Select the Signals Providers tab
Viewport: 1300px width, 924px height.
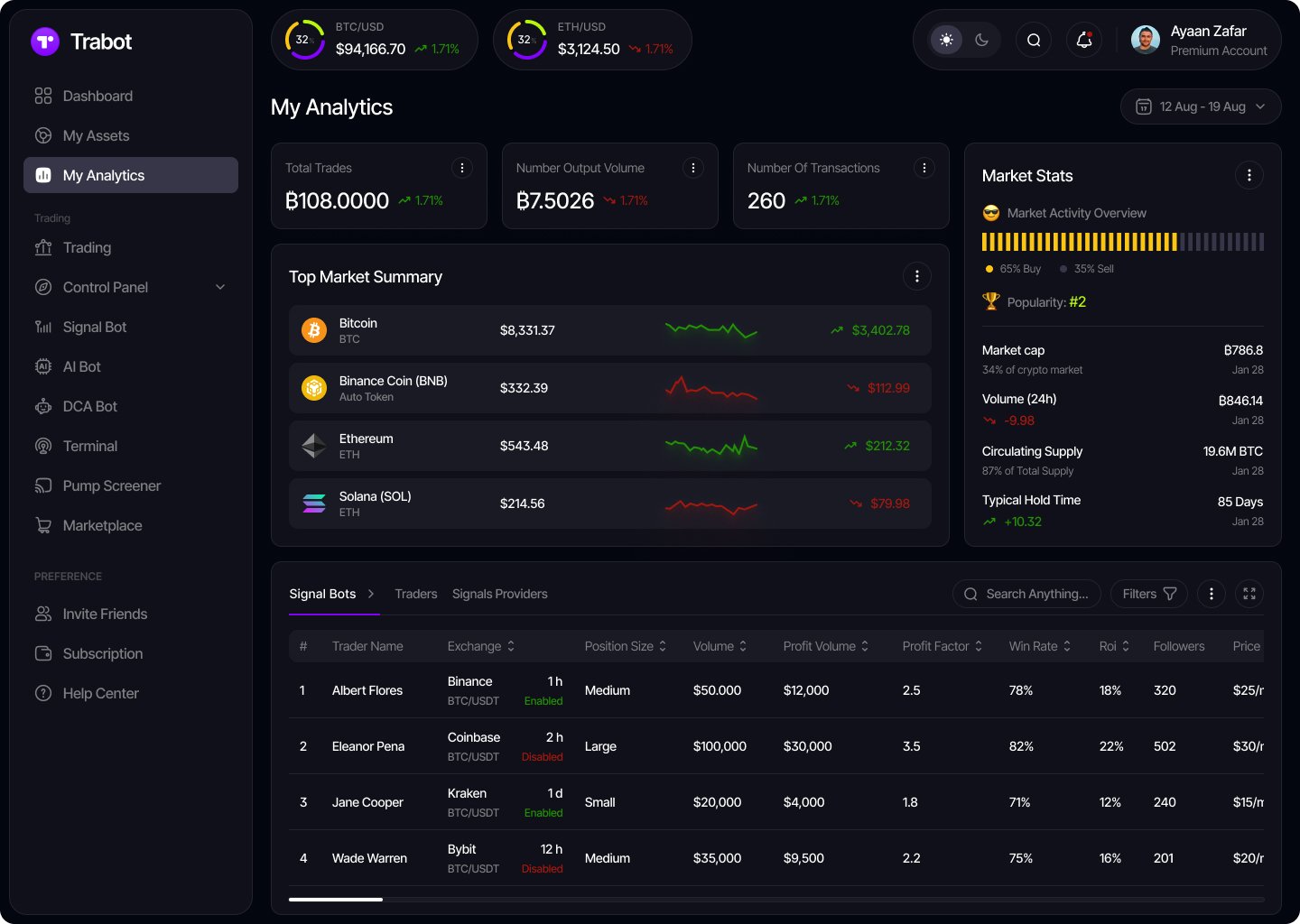click(x=499, y=594)
